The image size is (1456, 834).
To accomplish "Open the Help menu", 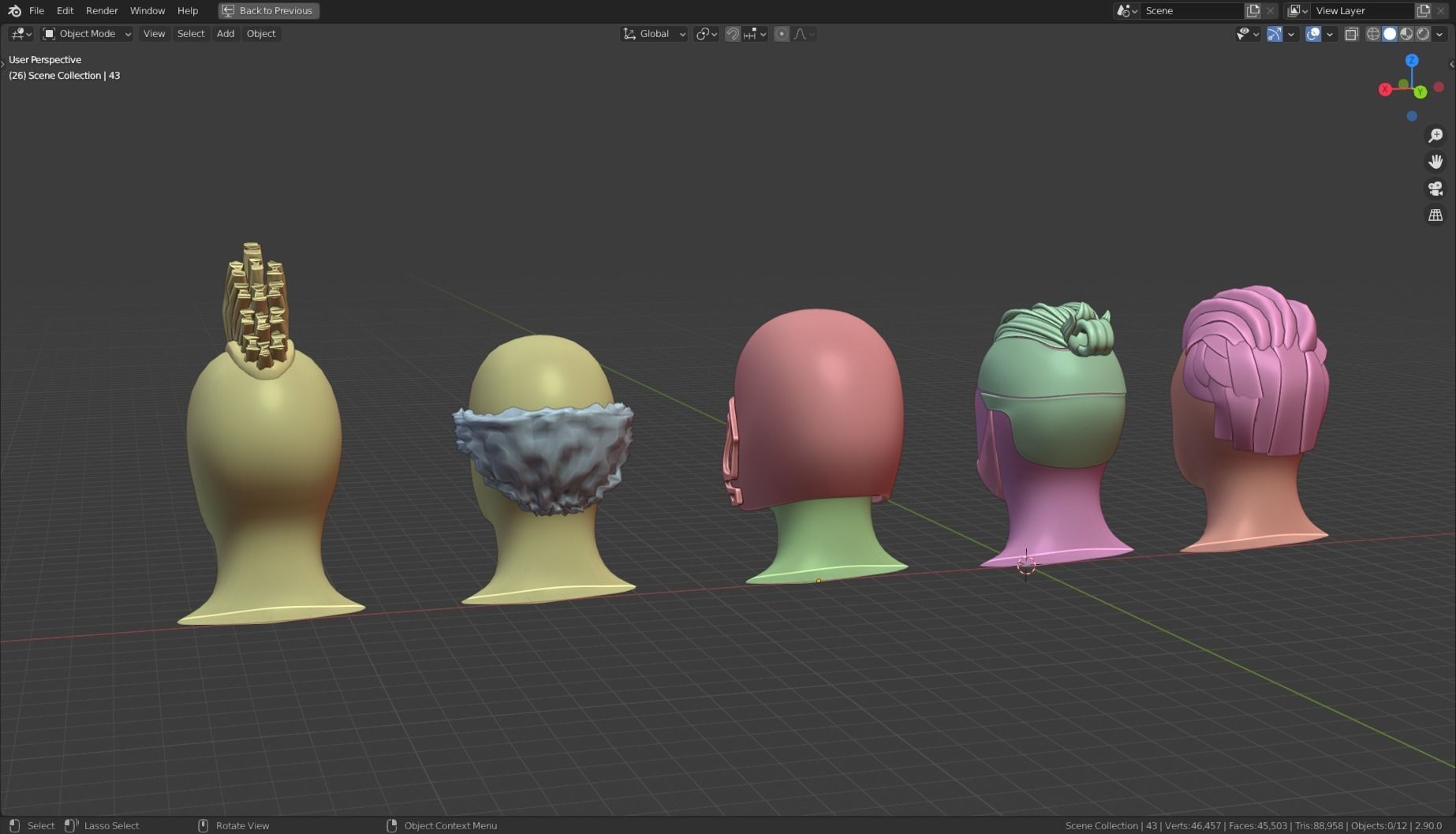I will pyautogui.click(x=188, y=11).
